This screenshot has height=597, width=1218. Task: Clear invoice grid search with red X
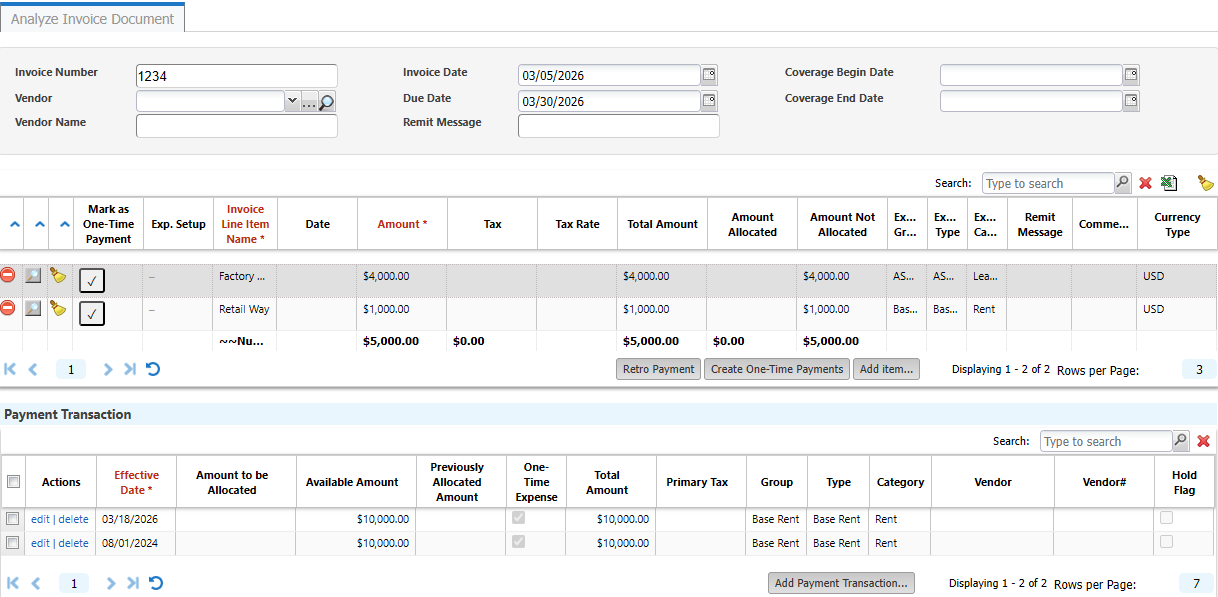(1146, 183)
